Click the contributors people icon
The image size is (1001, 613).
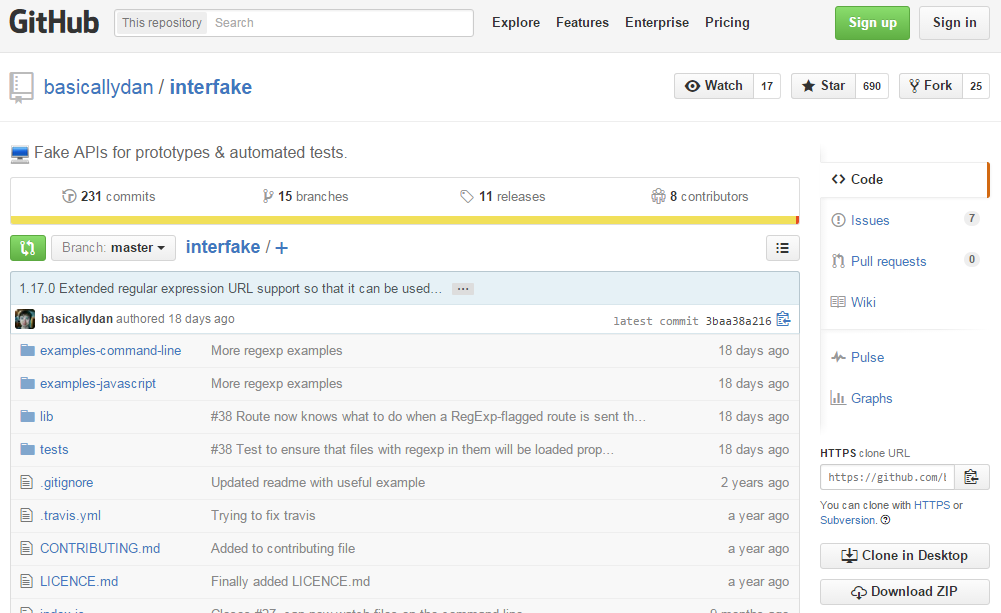tap(658, 196)
